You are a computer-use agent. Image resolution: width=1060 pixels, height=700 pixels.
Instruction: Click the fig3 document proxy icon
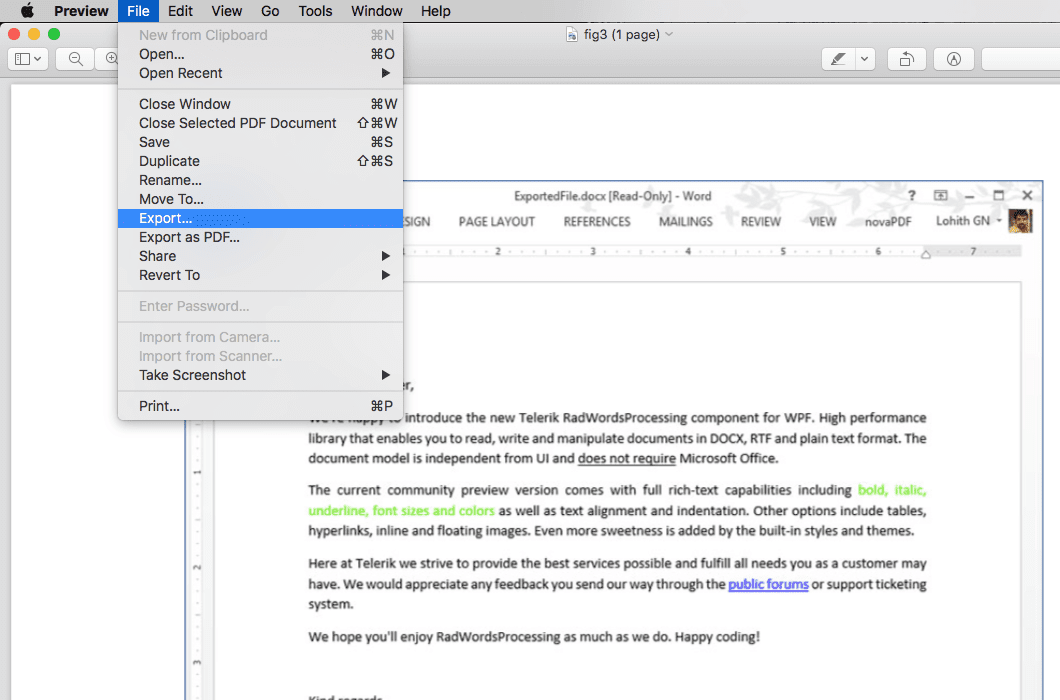coord(572,34)
